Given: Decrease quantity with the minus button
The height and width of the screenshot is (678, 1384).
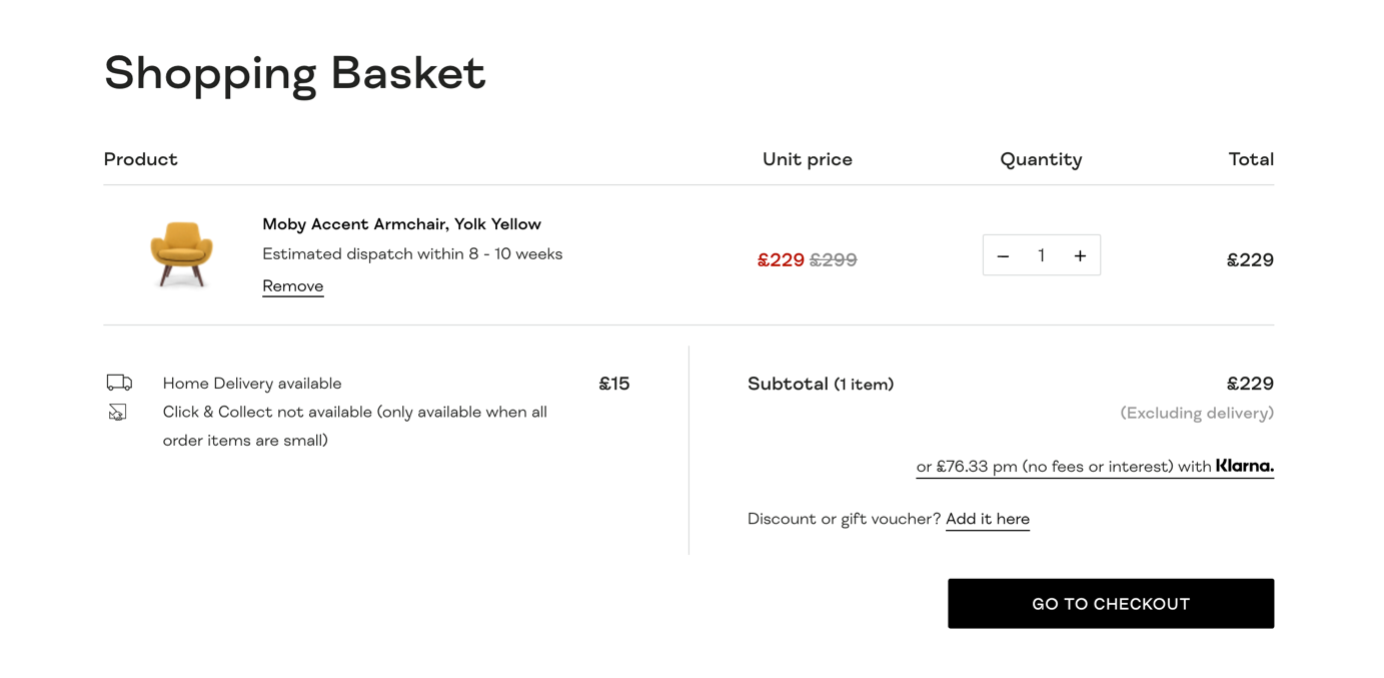Looking at the screenshot, I should pos(1003,256).
